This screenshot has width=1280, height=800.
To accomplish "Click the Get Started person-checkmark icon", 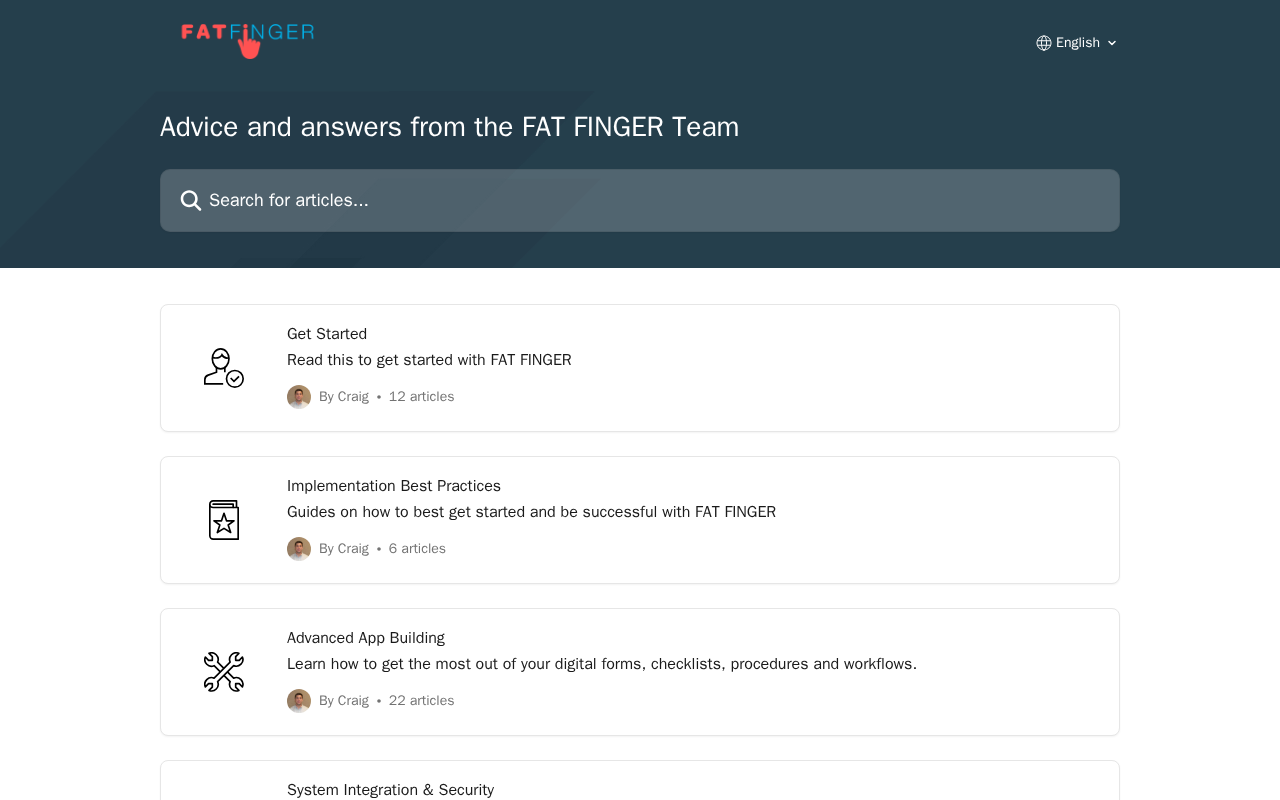I will [x=224, y=368].
